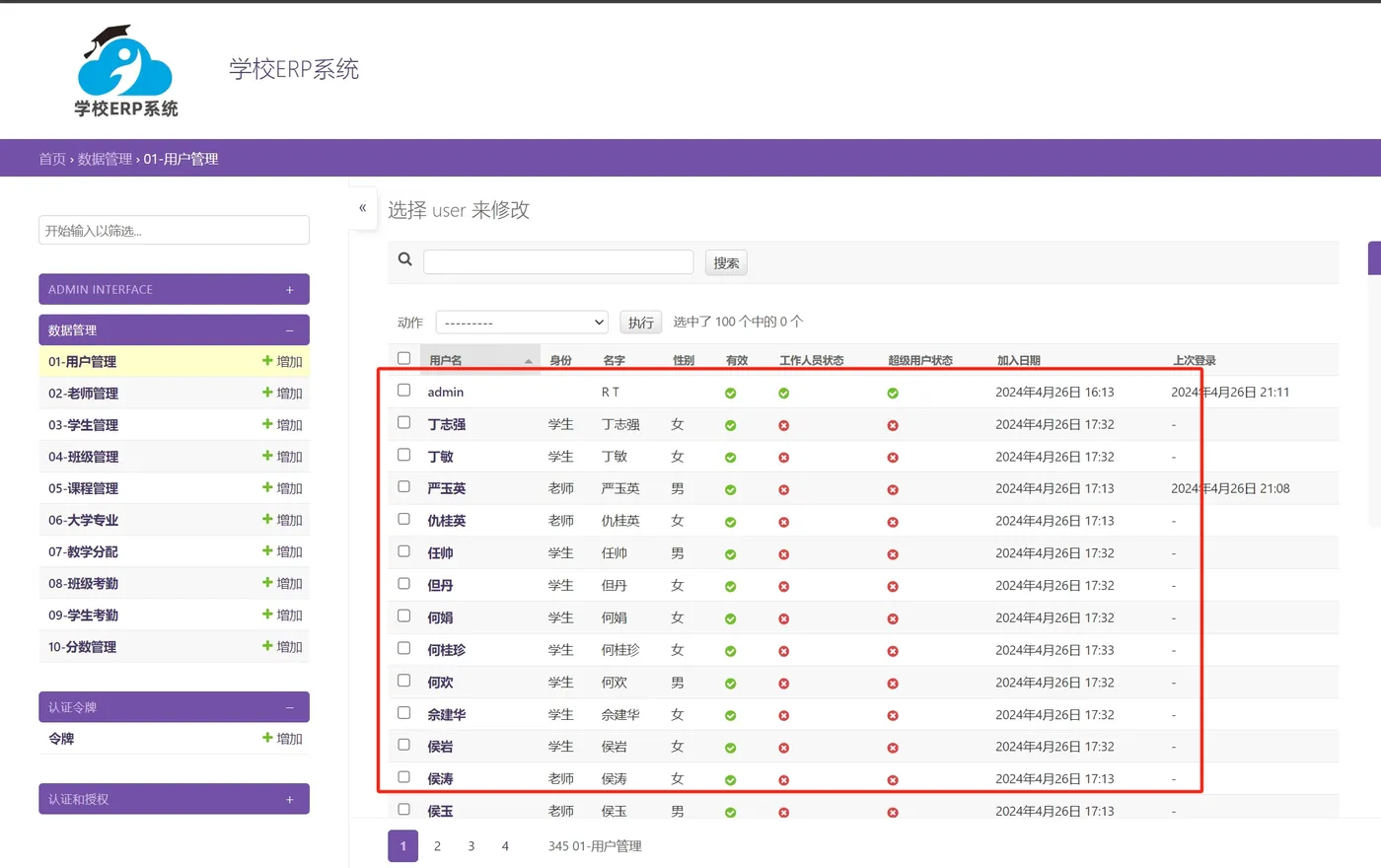The height and width of the screenshot is (868, 1381).
Task: Sort by 上次登录 column header
Action: pyautogui.click(x=1194, y=361)
